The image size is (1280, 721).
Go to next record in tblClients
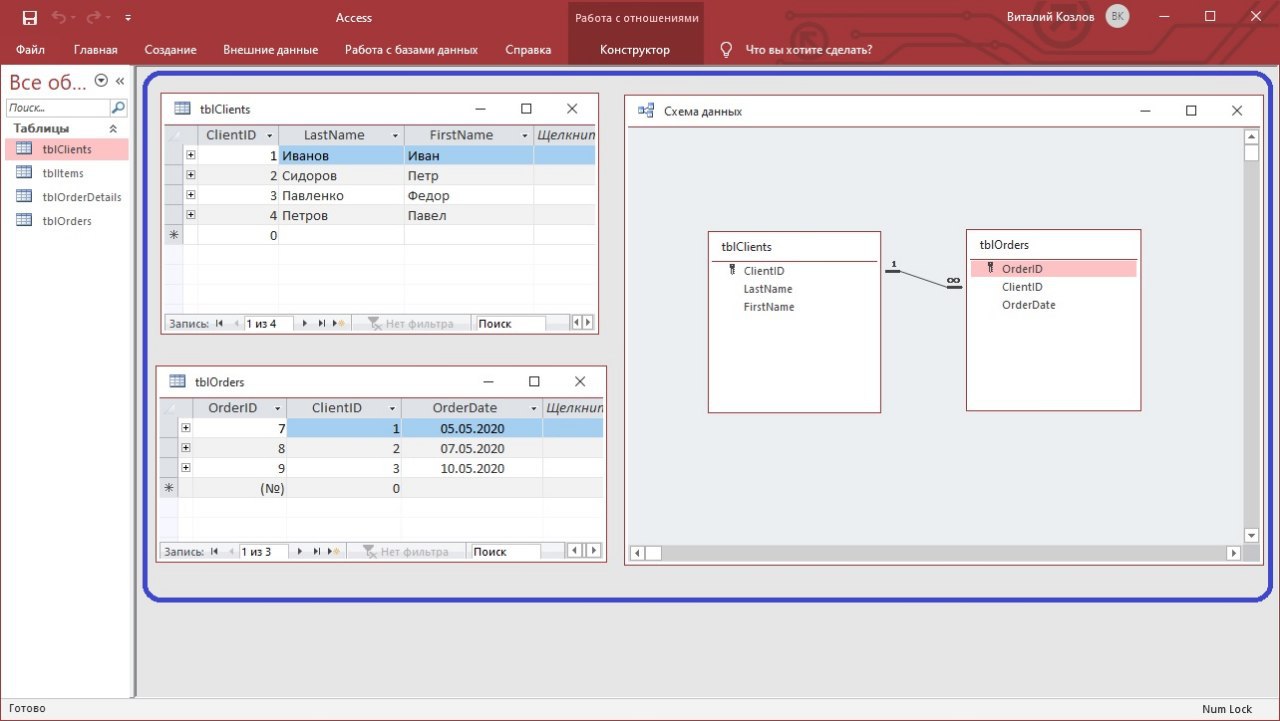[306, 324]
